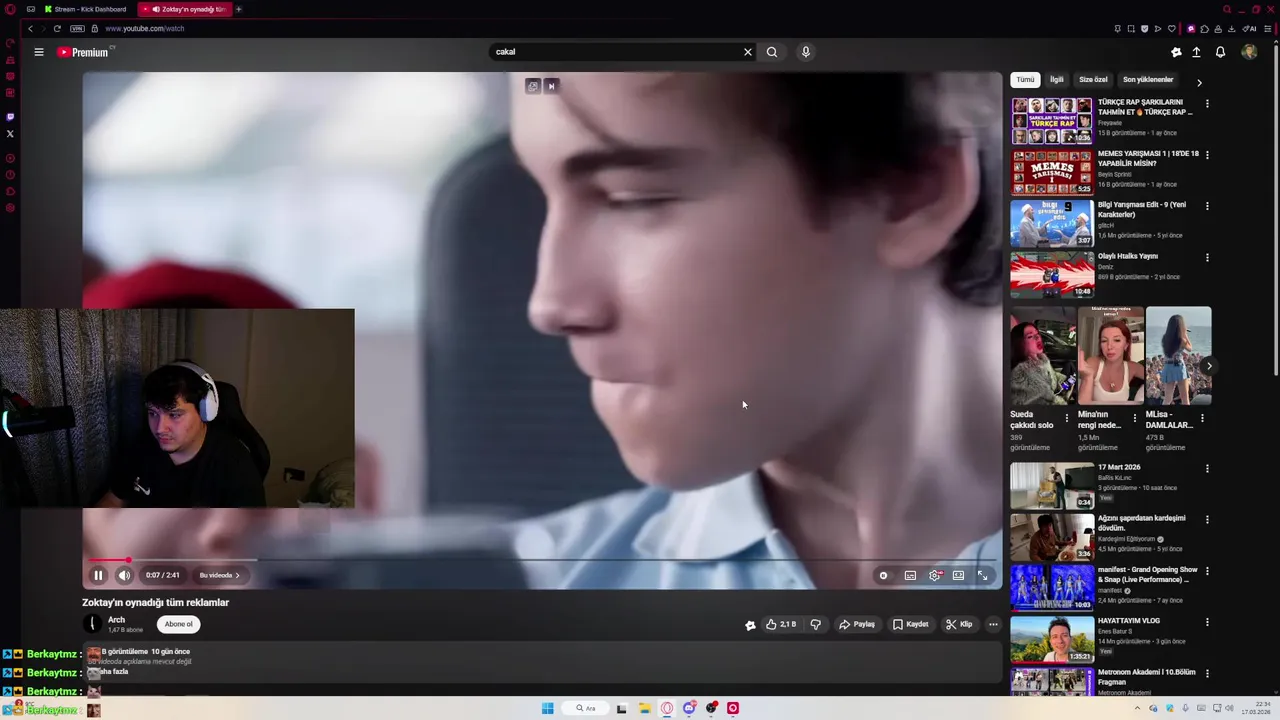Open options for 'MEMES YARIŞMASI' video

point(1207,155)
